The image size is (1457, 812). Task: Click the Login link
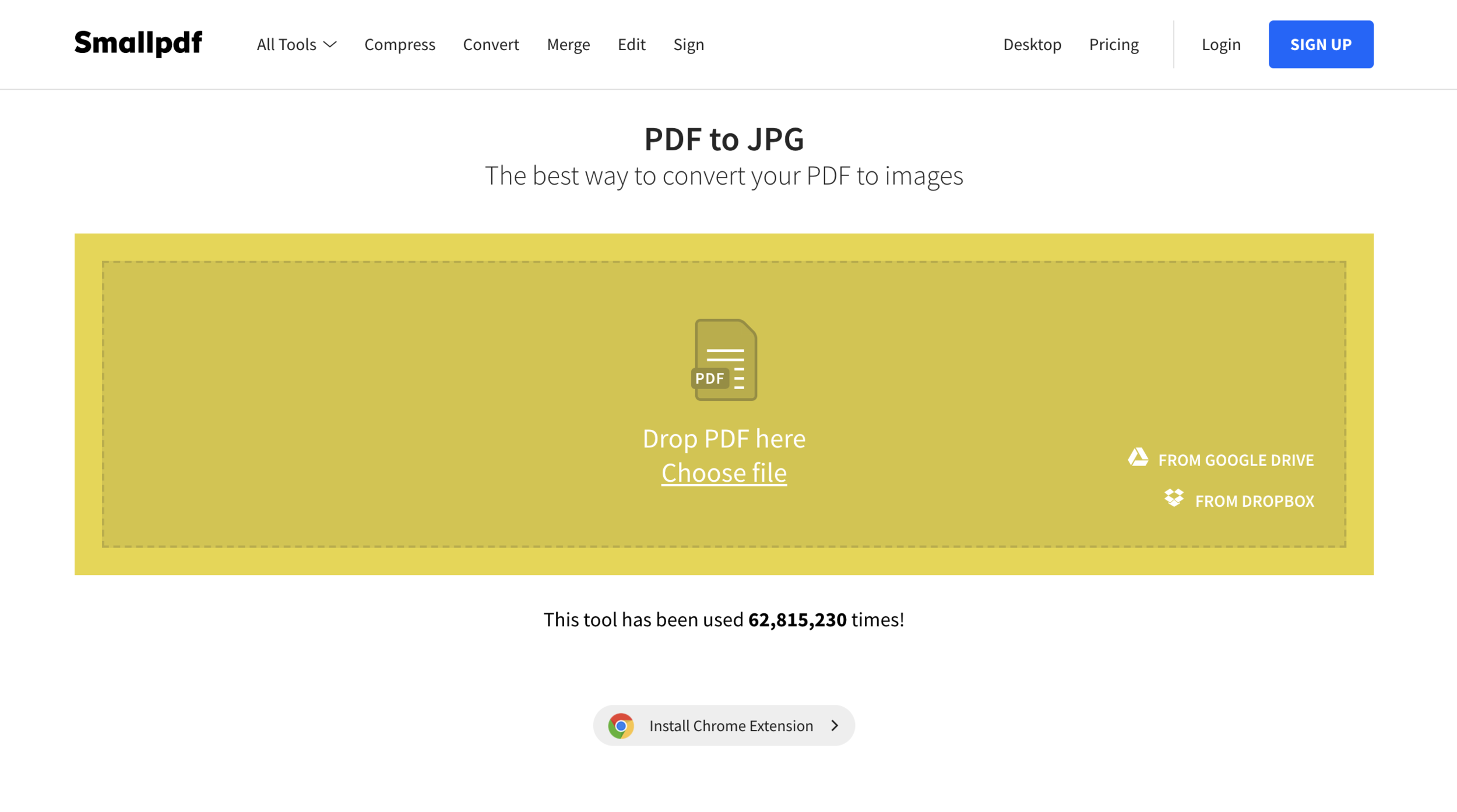tap(1221, 45)
